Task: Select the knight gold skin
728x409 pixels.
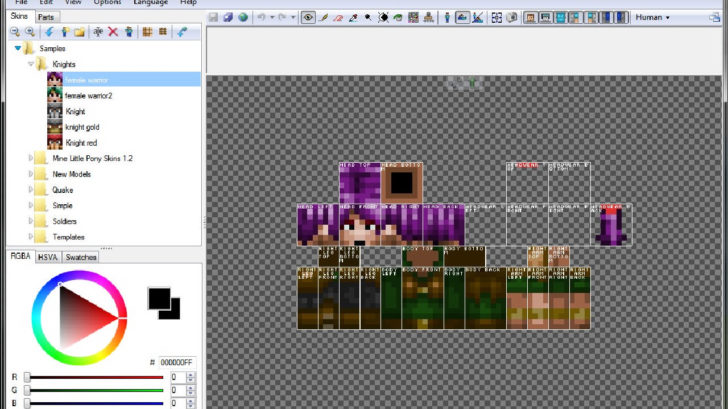Action: 82,127
